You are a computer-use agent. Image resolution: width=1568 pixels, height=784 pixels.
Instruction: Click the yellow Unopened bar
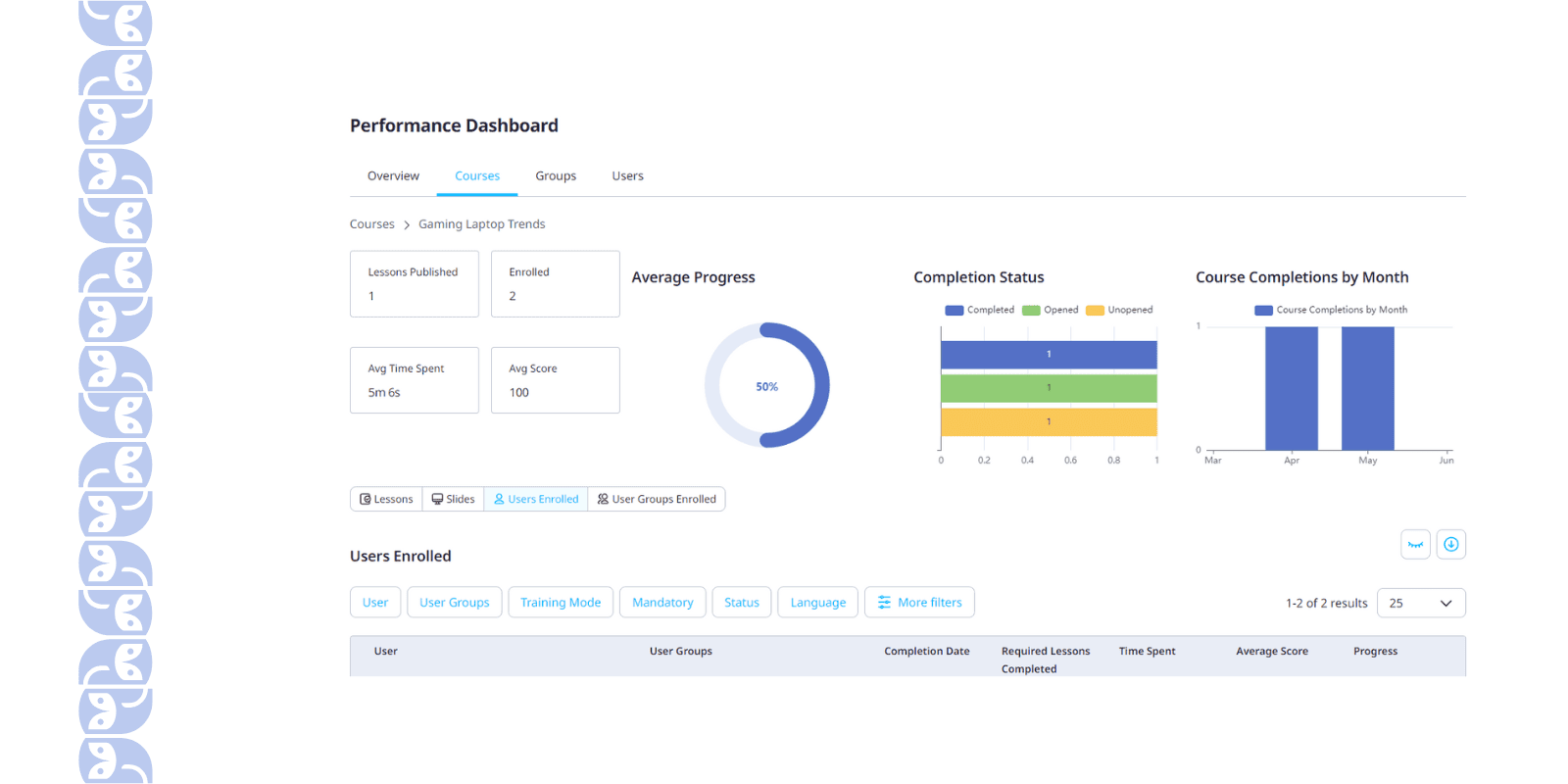[x=1049, y=422]
